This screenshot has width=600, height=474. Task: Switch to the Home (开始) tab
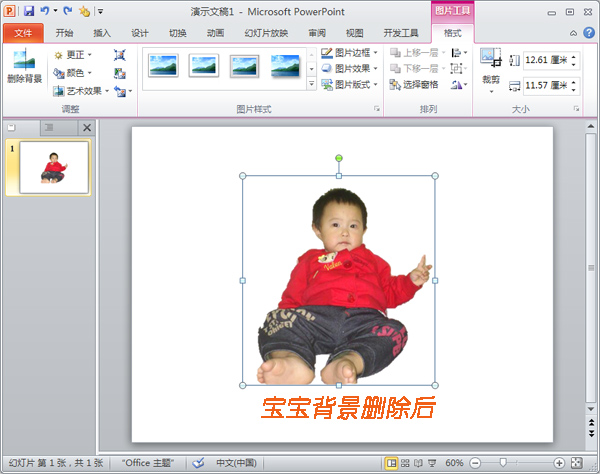coord(64,33)
